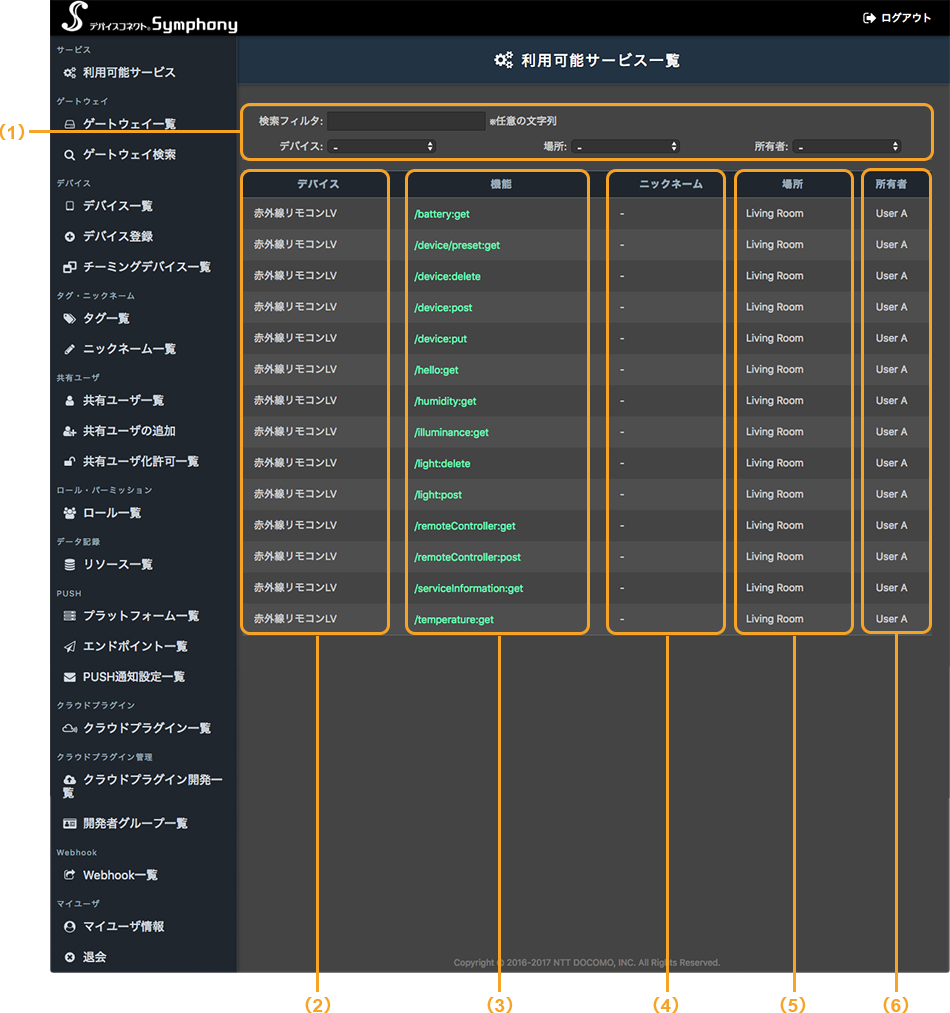This screenshot has height=1013, width=950.
Task: Open デバイス一覧 menu entry
Action: pyautogui.click(x=118, y=205)
